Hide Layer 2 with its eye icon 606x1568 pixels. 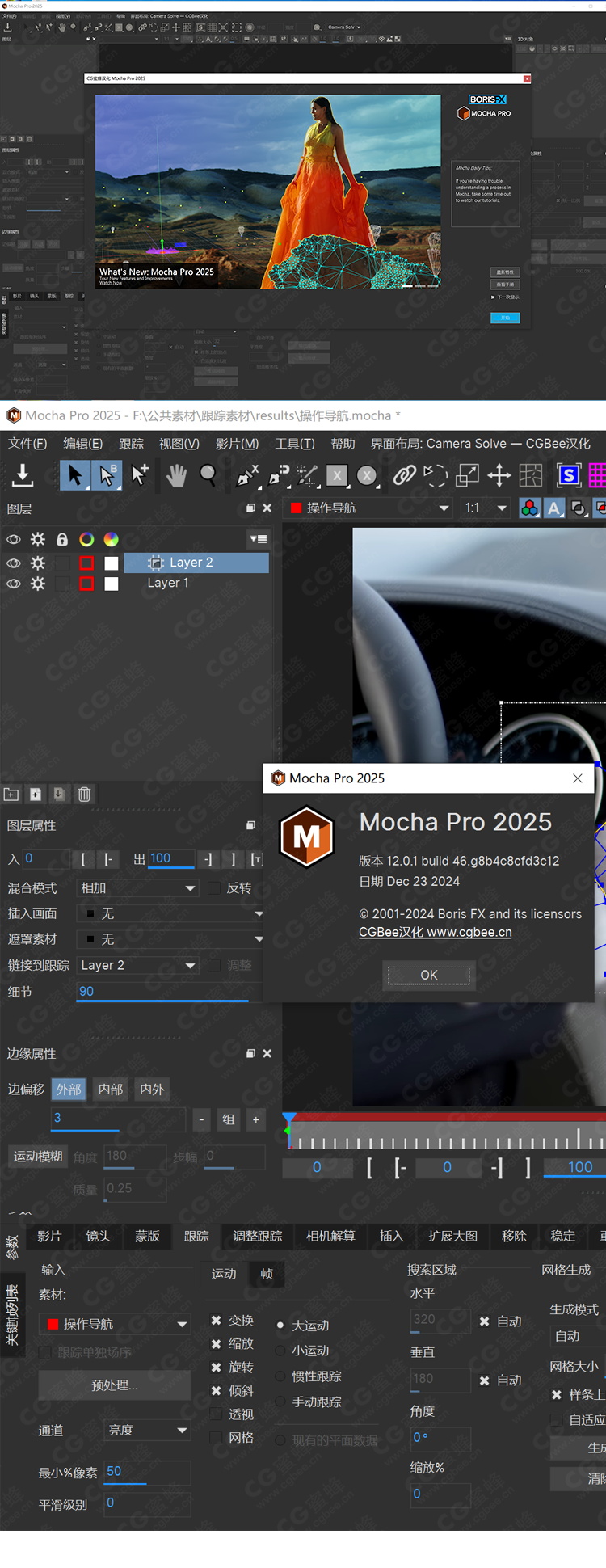point(14,563)
